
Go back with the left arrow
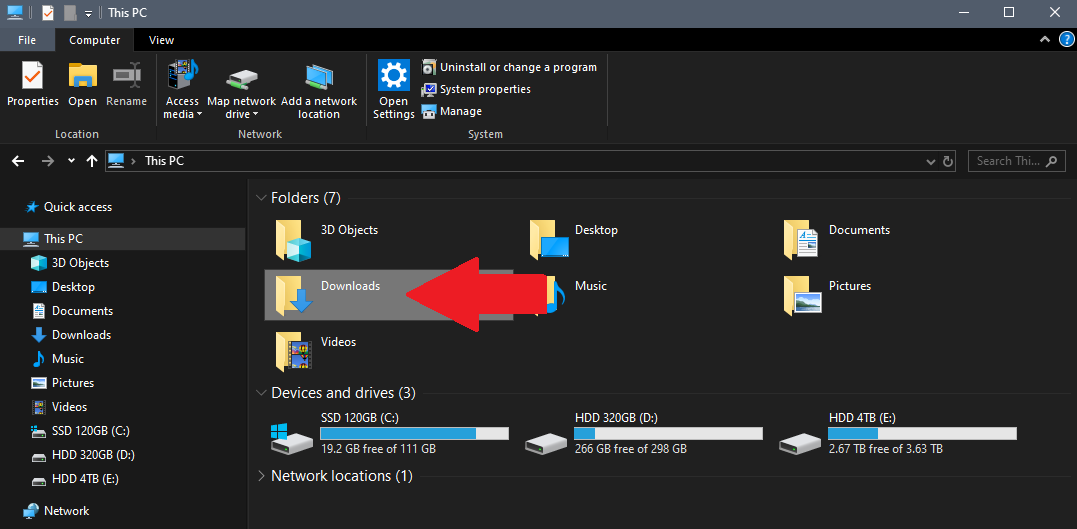pos(18,161)
